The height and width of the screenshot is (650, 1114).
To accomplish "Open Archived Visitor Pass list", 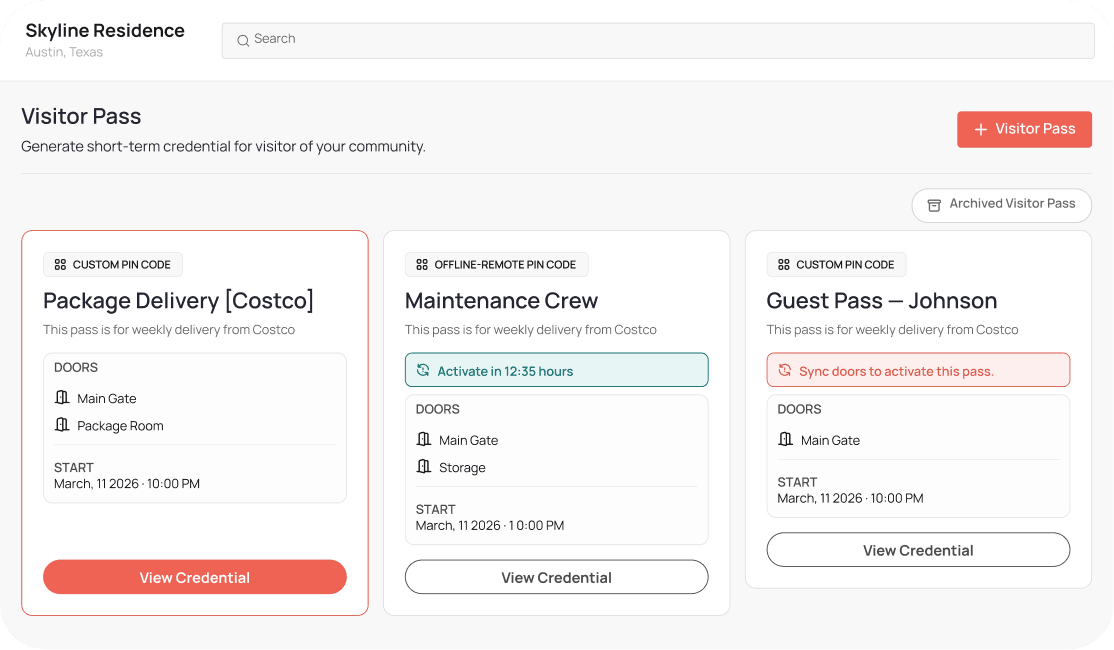I will tap(1001, 205).
